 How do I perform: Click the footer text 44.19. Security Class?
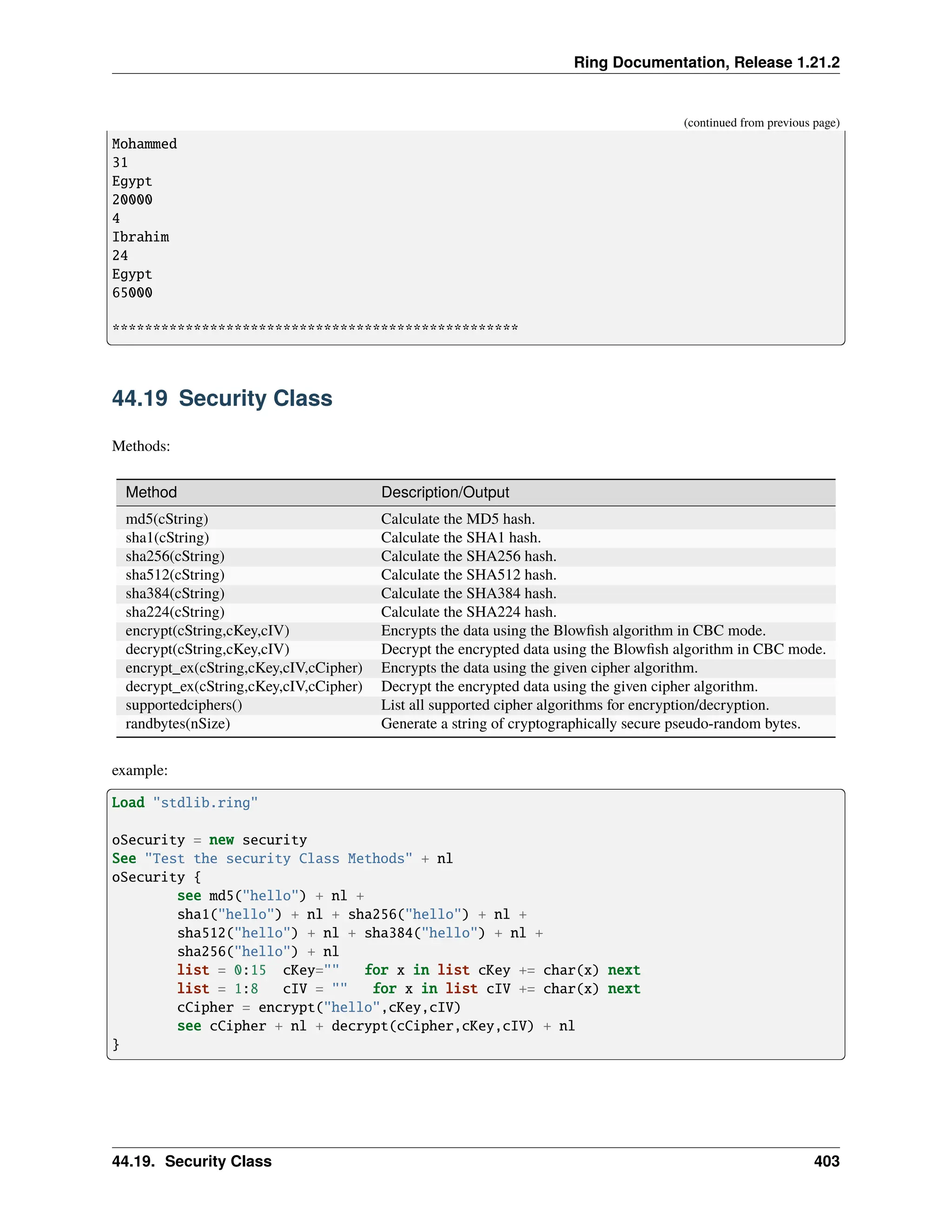click(x=192, y=1161)
